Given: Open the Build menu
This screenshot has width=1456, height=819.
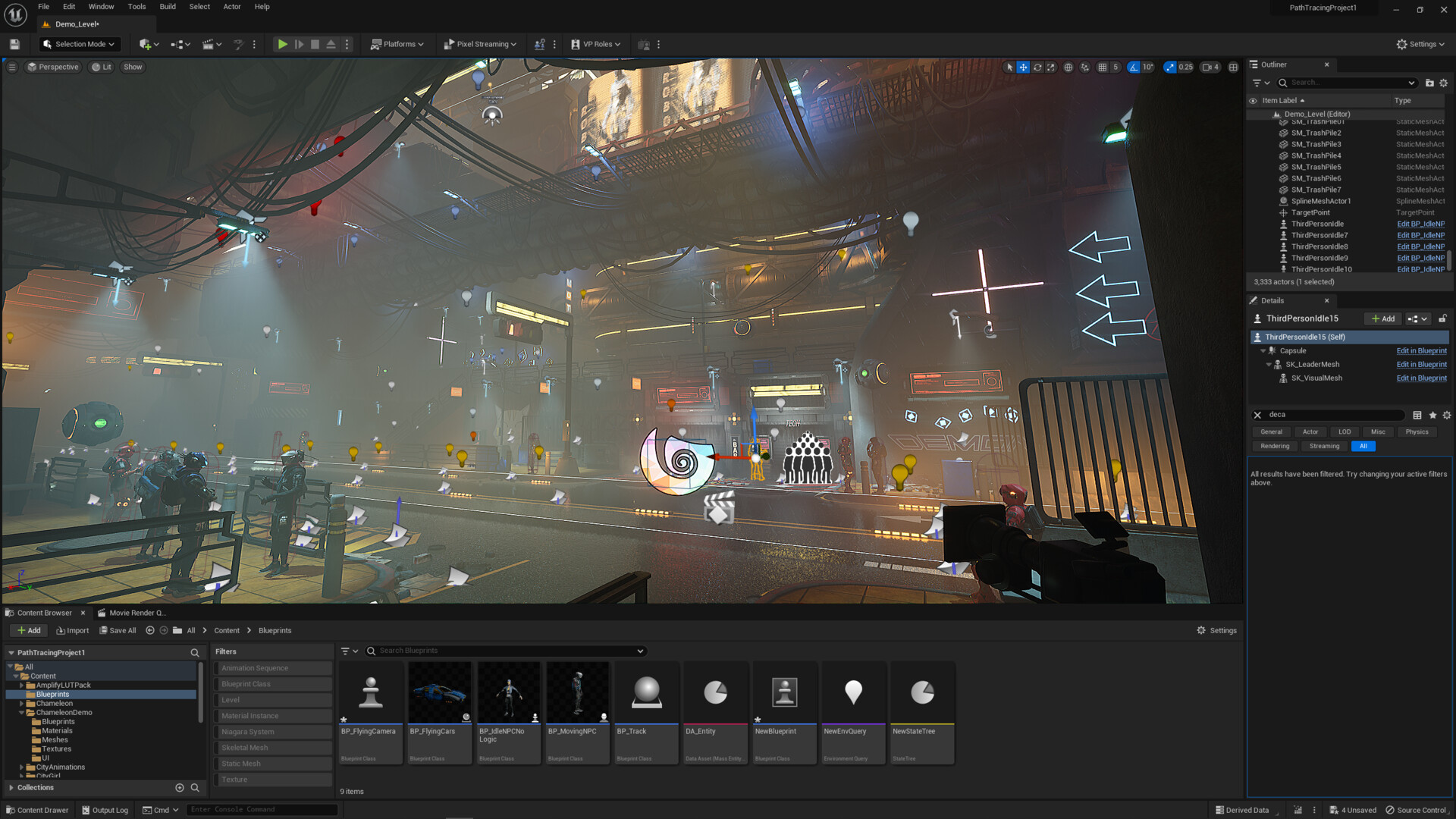Looking at the screenshot, I should coord(168,6).
